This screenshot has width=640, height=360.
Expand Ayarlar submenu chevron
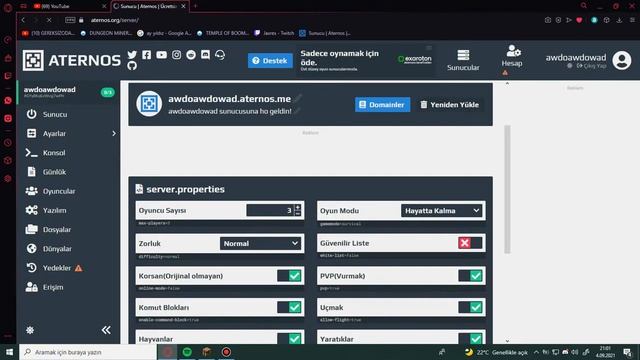pos(114,133)
